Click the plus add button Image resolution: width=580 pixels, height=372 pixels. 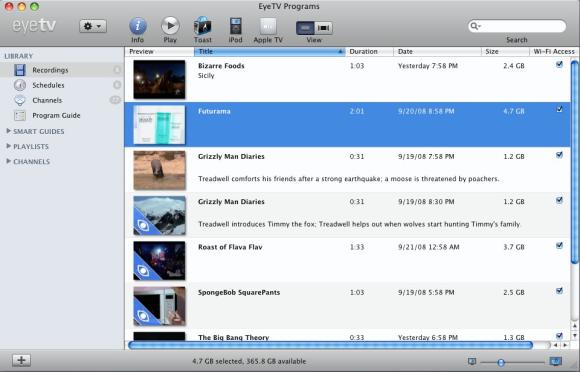click(21, 360)
